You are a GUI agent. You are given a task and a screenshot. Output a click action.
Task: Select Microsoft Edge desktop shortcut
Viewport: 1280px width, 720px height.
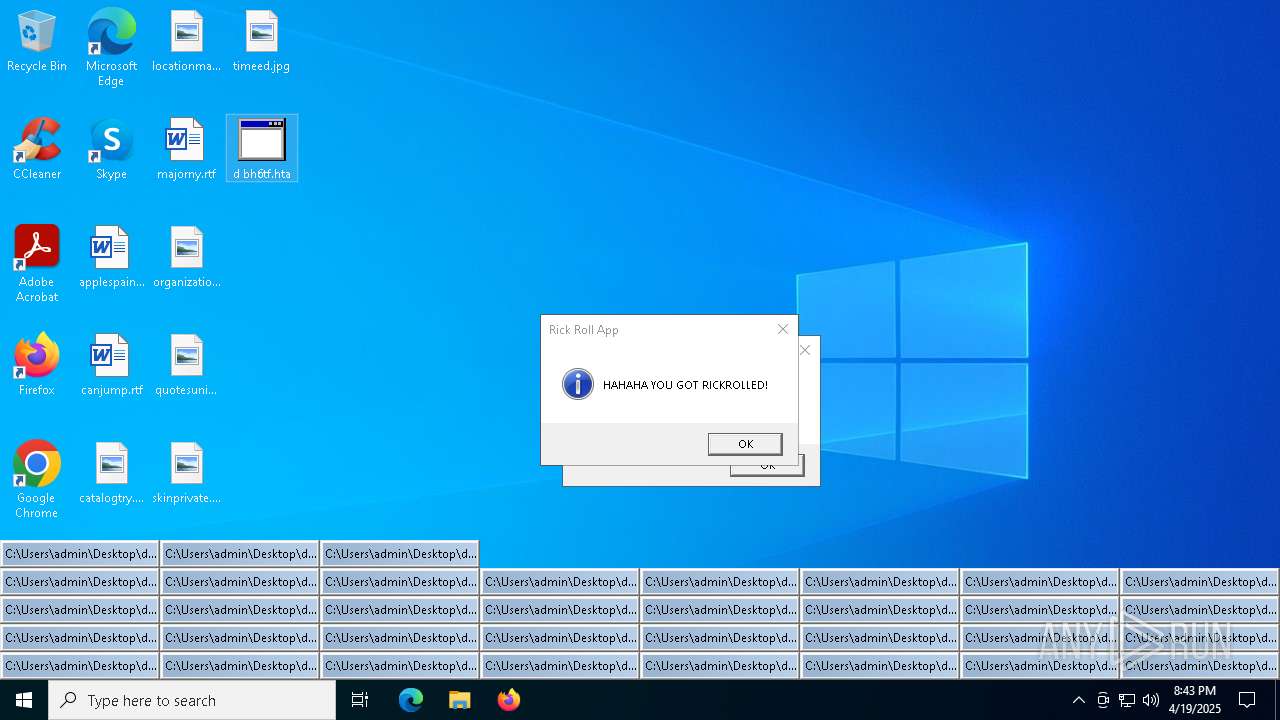point(111,47)
